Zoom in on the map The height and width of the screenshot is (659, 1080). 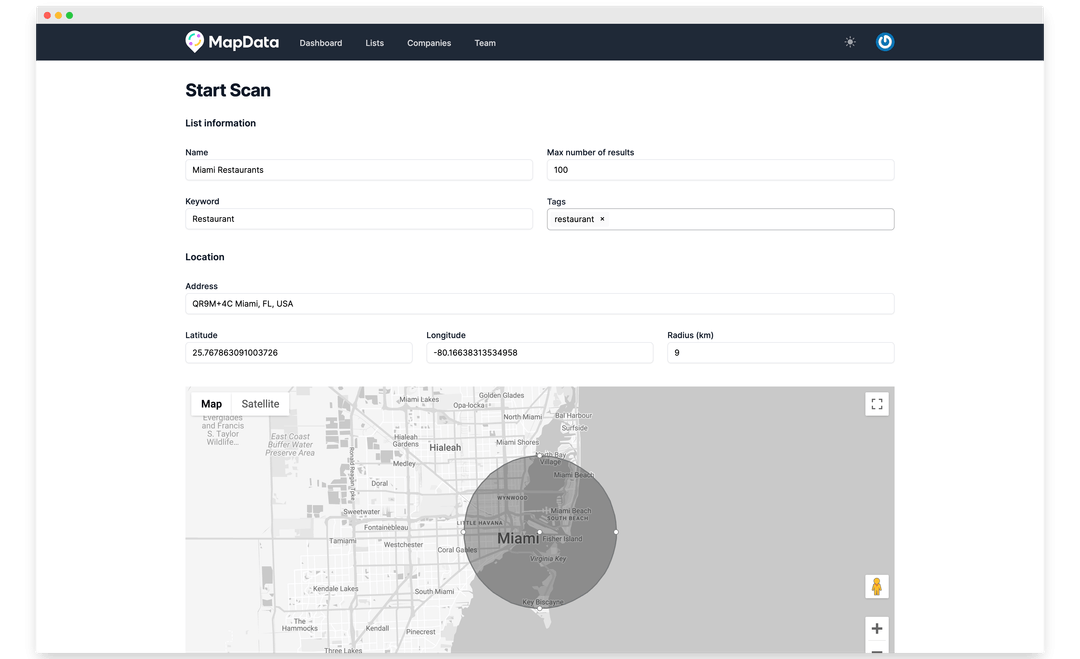pyautogui.click(x=877, y=628)
